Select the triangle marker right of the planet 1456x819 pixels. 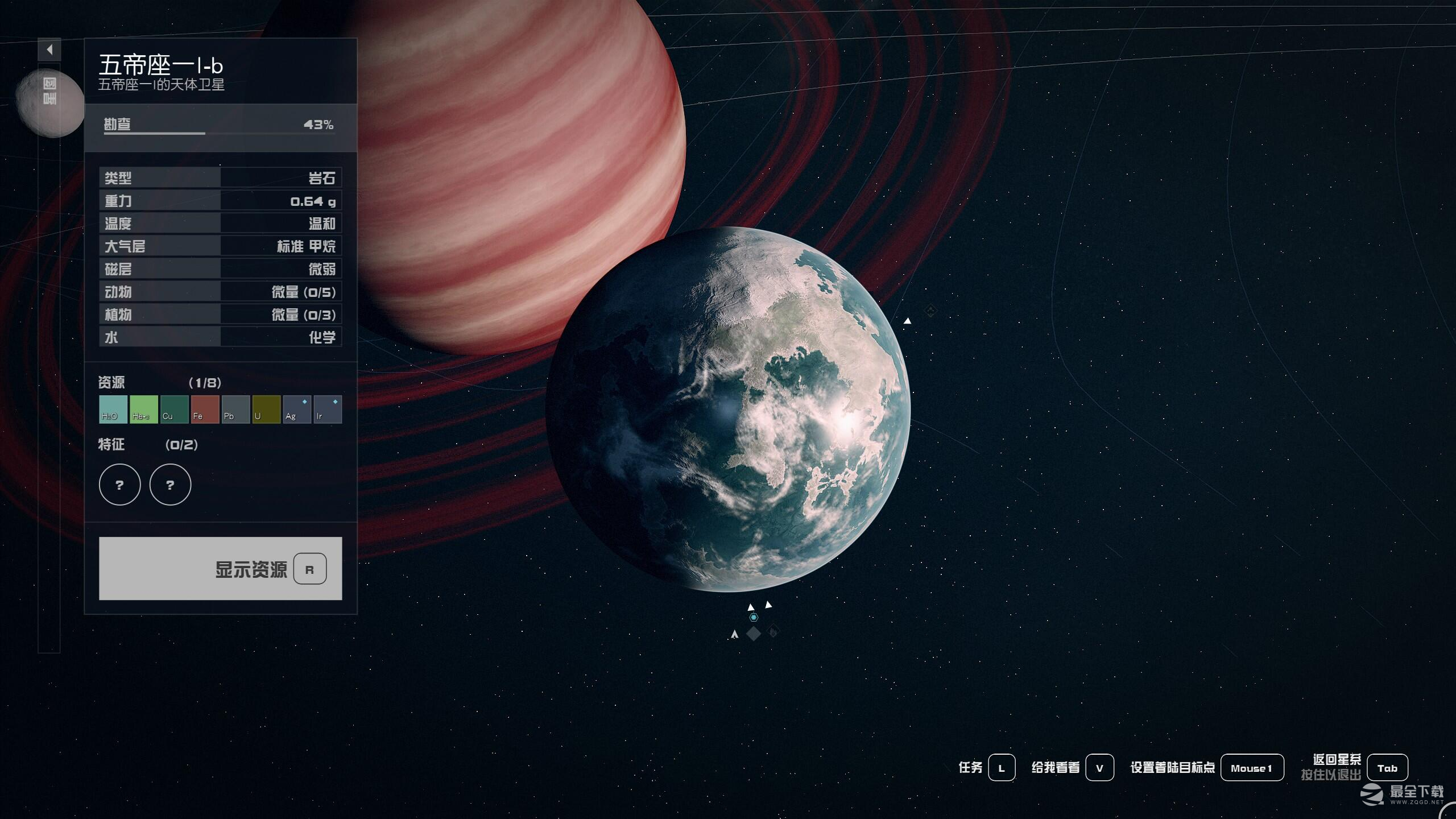click(908, 321)
